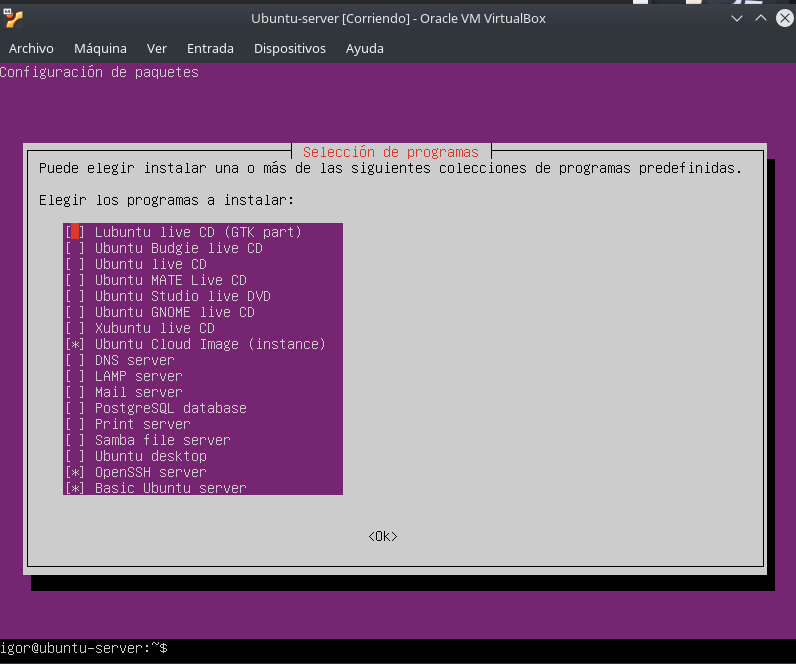796x664 pixels.
Task: Open the Archivo menu
Action: click(x=31, y=49)
